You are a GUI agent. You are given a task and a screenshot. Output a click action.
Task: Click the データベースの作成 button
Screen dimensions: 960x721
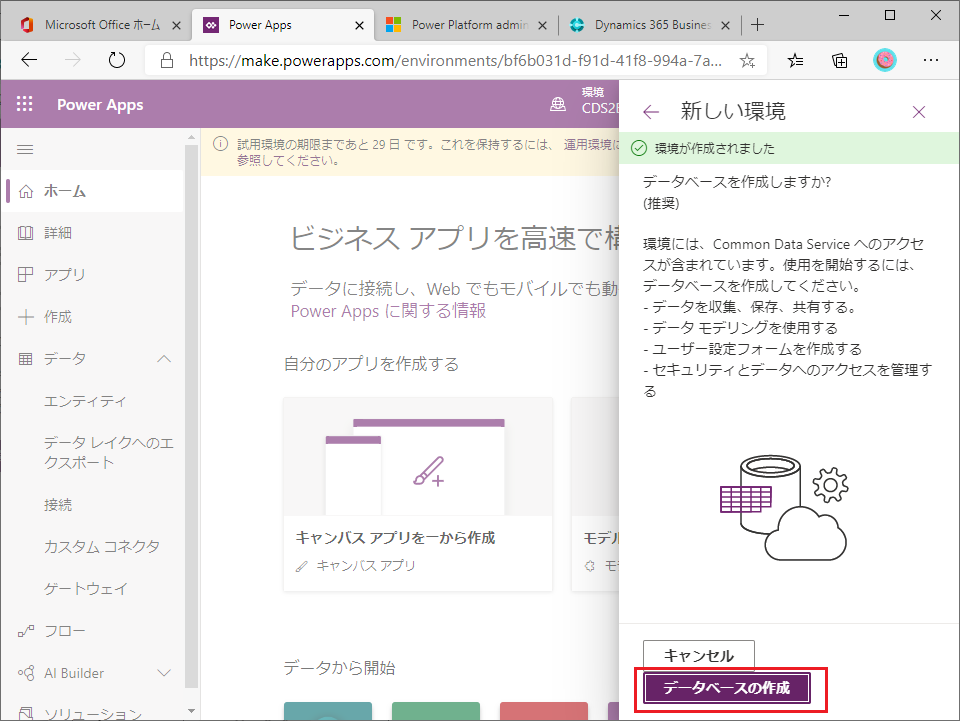tap(727, 689)
